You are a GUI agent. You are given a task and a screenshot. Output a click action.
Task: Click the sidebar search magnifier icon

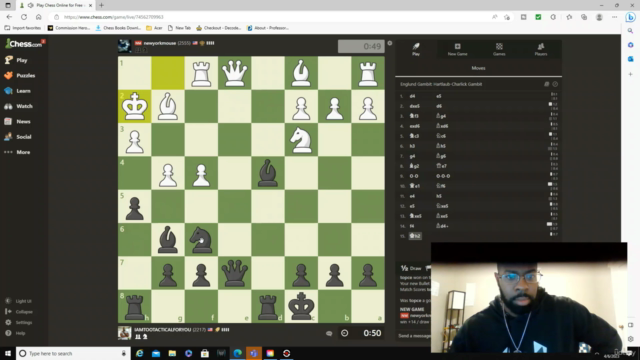[630, 31]
